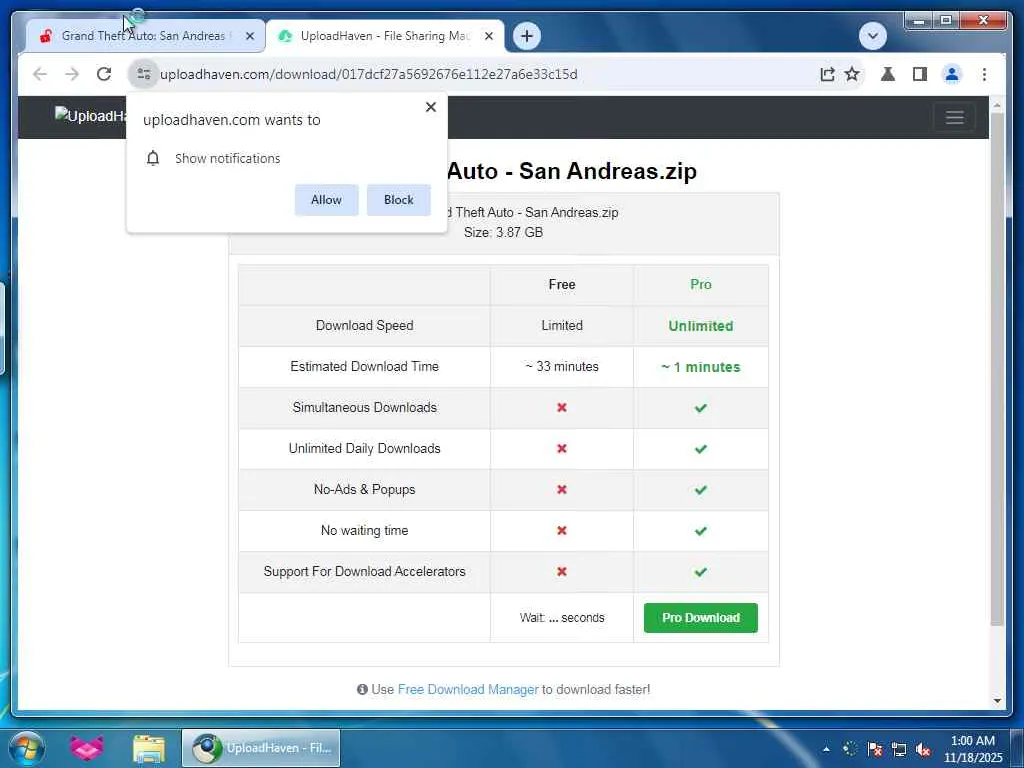Click the scrollbar up arrow
The height and width of the screenshot is (768, 1024).
click(x=997, y=104)
